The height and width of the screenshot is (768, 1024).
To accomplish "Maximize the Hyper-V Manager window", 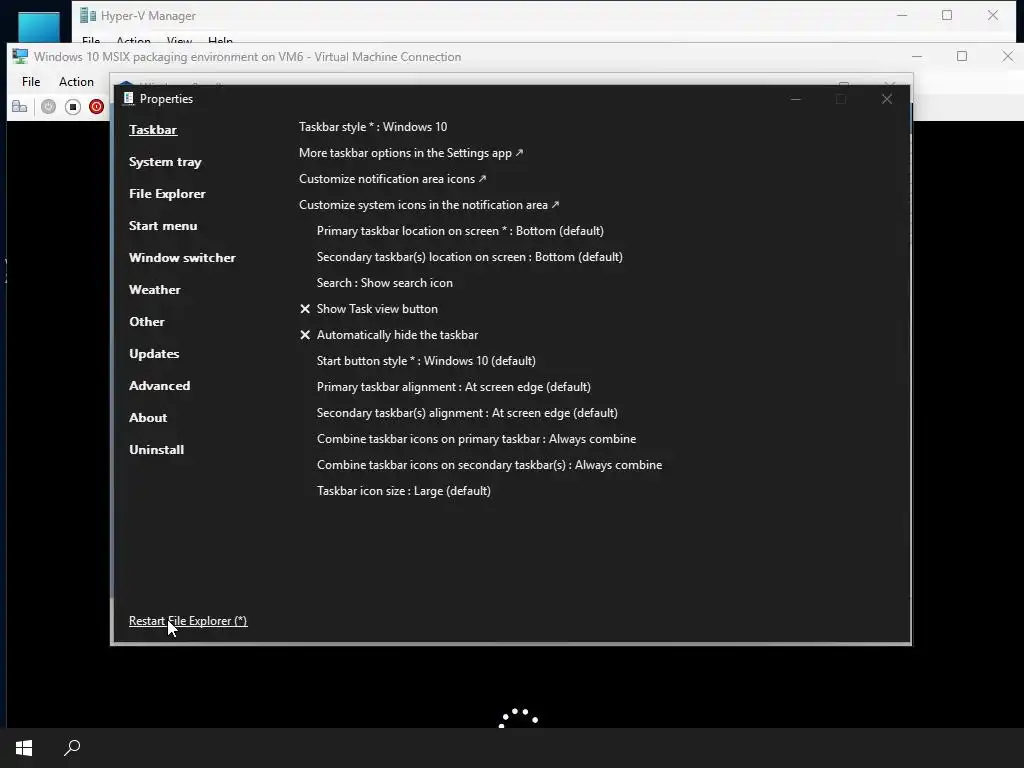I will (x=947, y=15).
